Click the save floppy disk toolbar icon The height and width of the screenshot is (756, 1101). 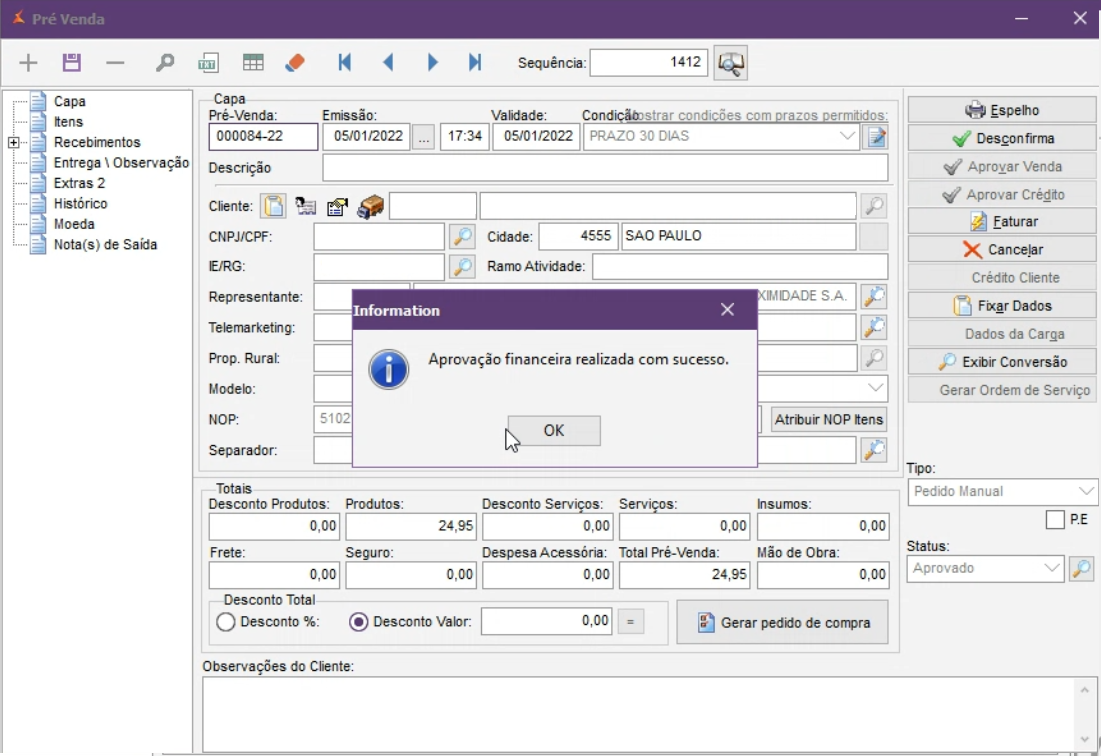pyautogui.click(x=71, y=63)
